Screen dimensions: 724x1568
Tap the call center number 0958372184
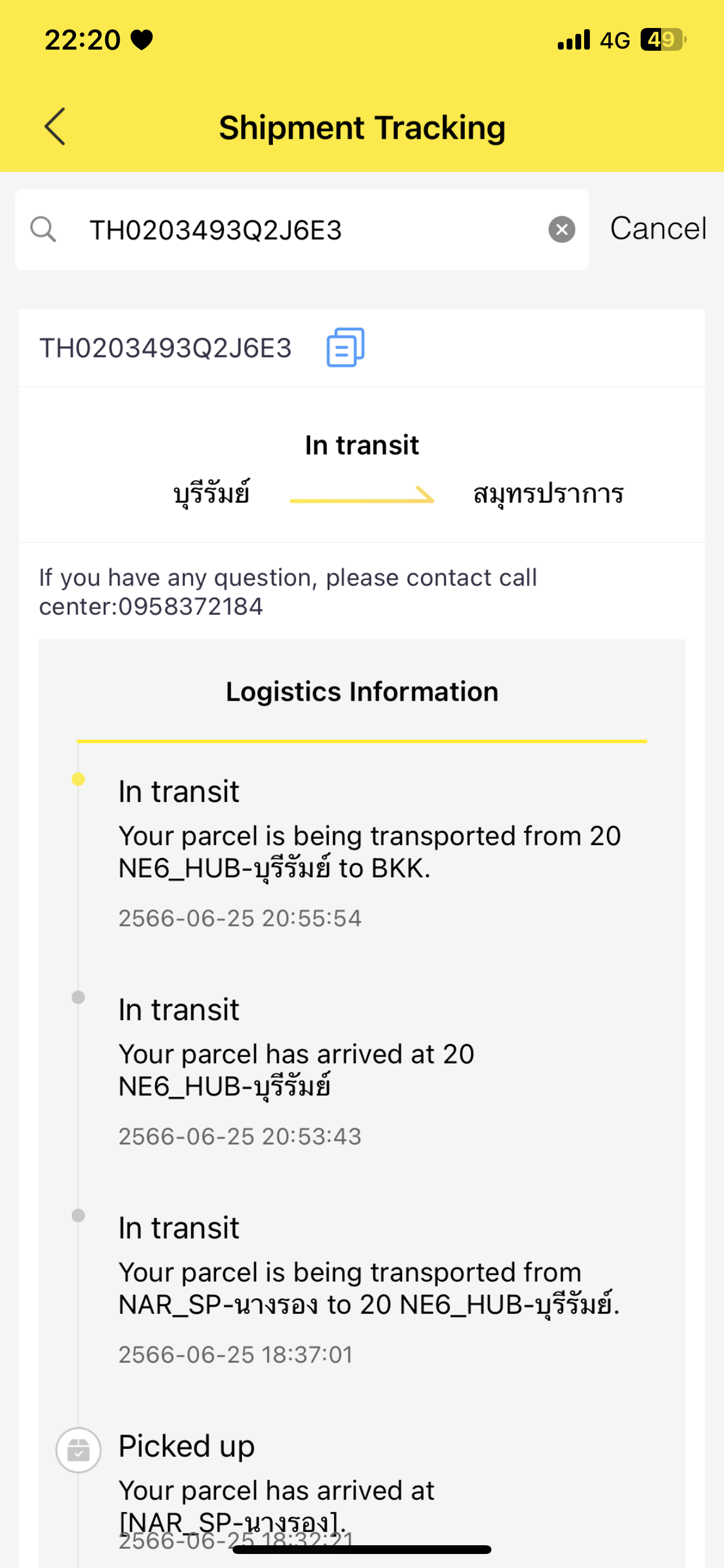pyautogui.click(x=191, y=606)
